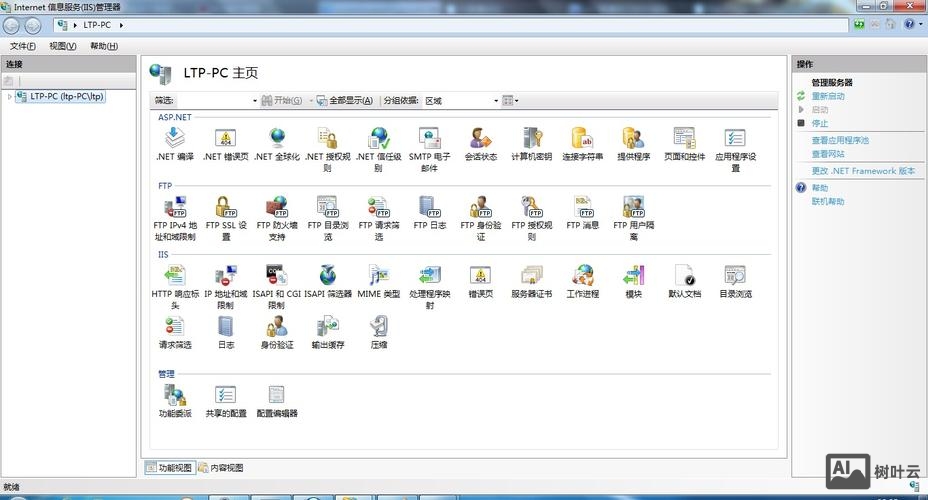The height and width of the screenshot is (500, 928).
Task: Switch to the 功能视图 tab
Action: tap(169, 467)
